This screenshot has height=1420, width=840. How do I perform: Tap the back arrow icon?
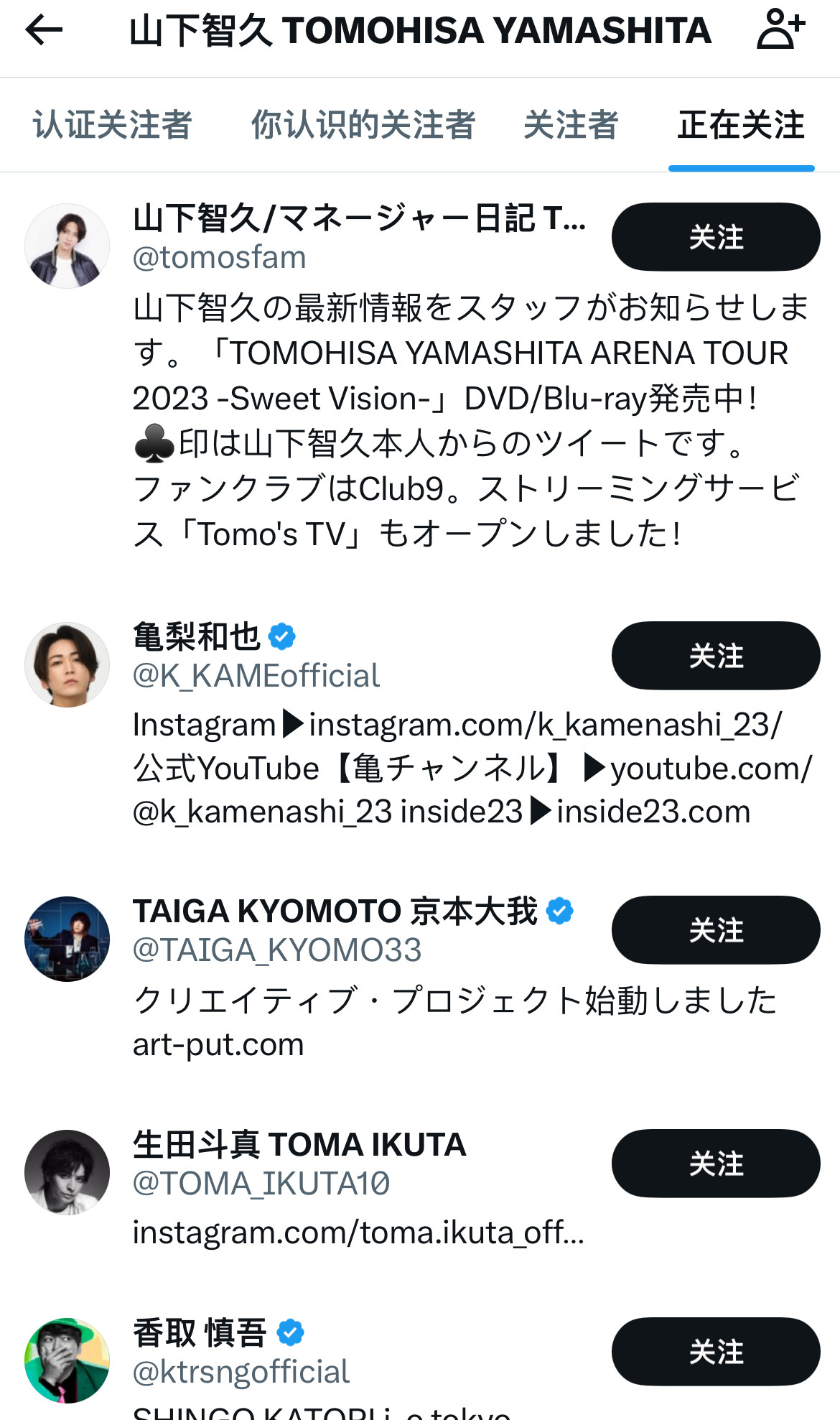[44, 30]
